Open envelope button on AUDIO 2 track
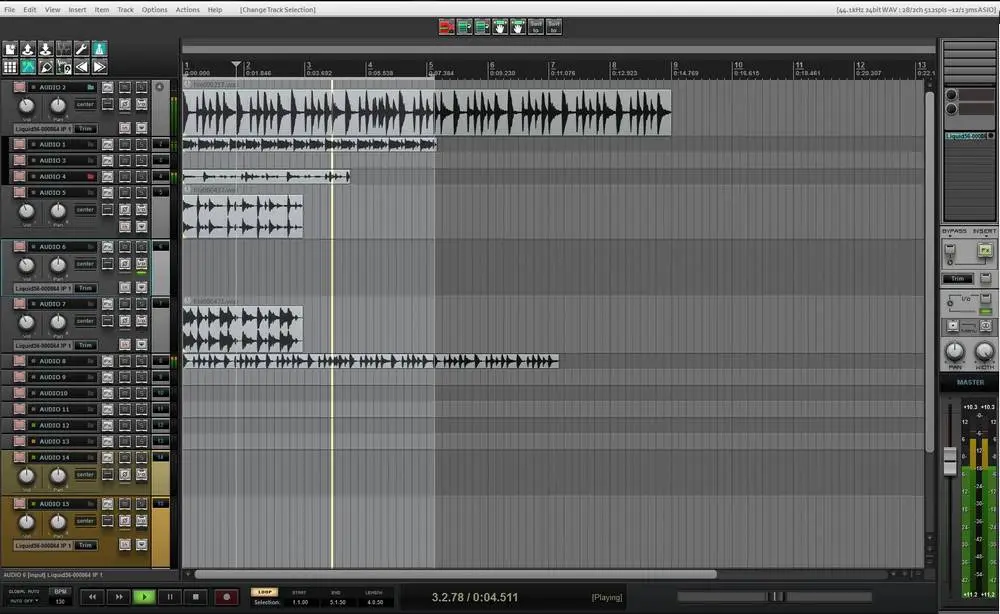 pyautogui.click(x=107, y=87)
